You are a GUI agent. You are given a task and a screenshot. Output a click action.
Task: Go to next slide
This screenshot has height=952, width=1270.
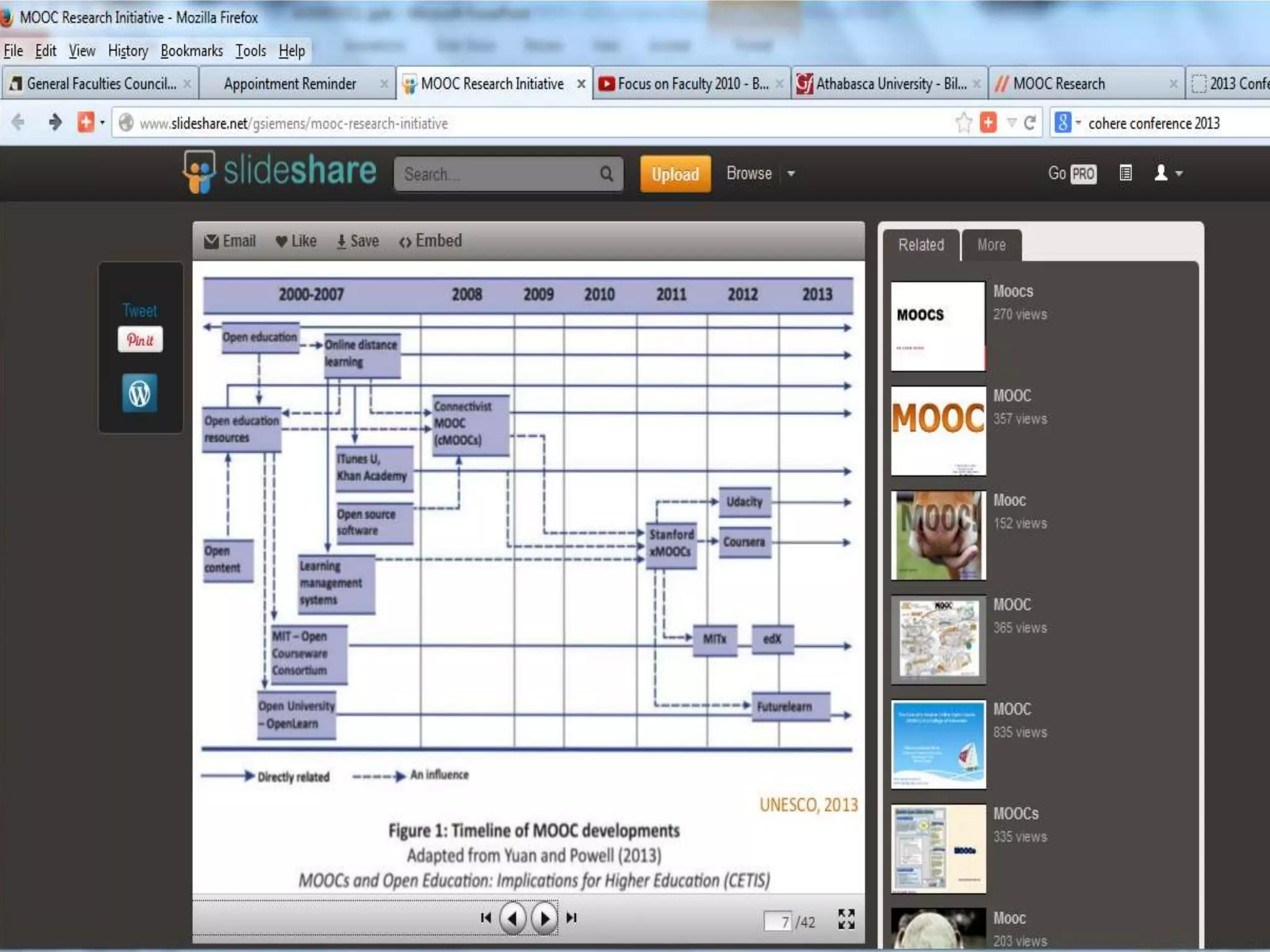544,918
